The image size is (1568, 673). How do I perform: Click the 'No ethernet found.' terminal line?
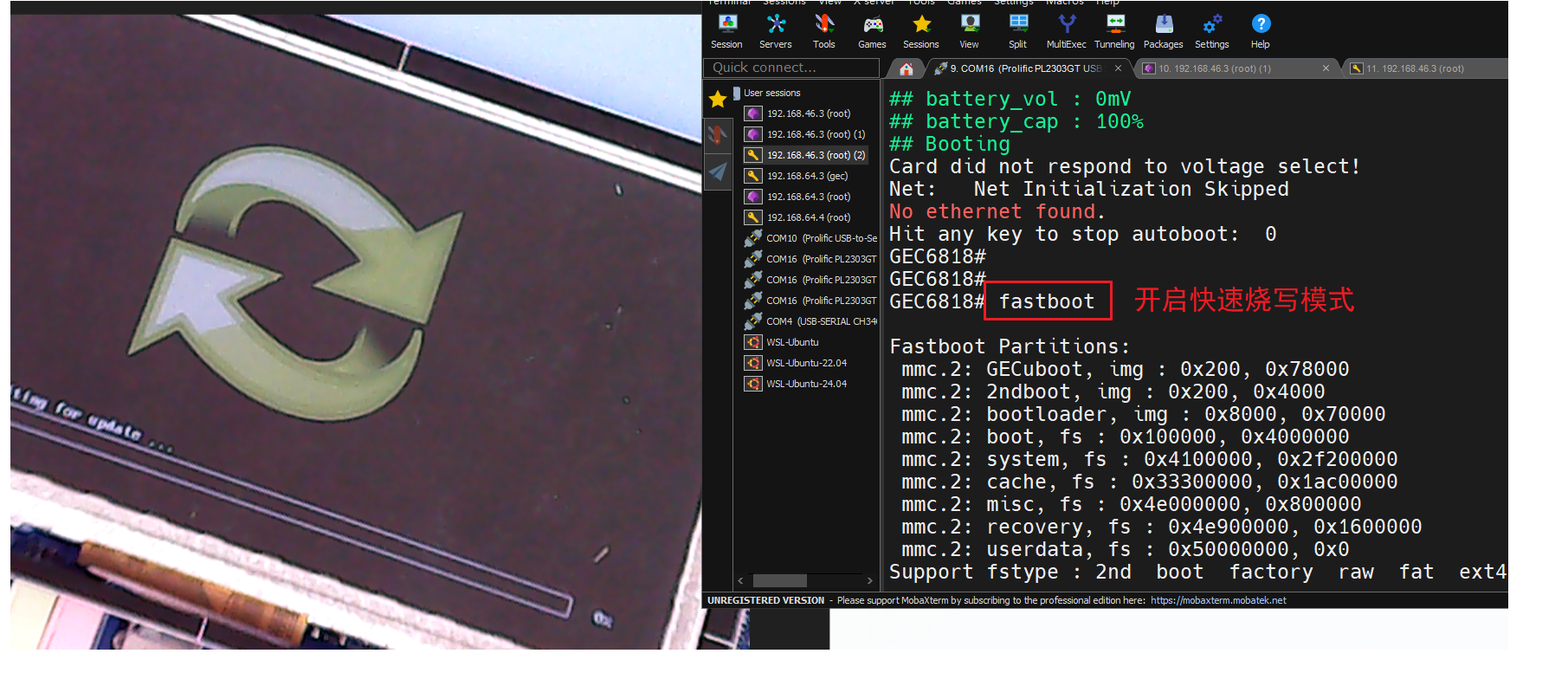pyautogui.click(x=997, y=211)
